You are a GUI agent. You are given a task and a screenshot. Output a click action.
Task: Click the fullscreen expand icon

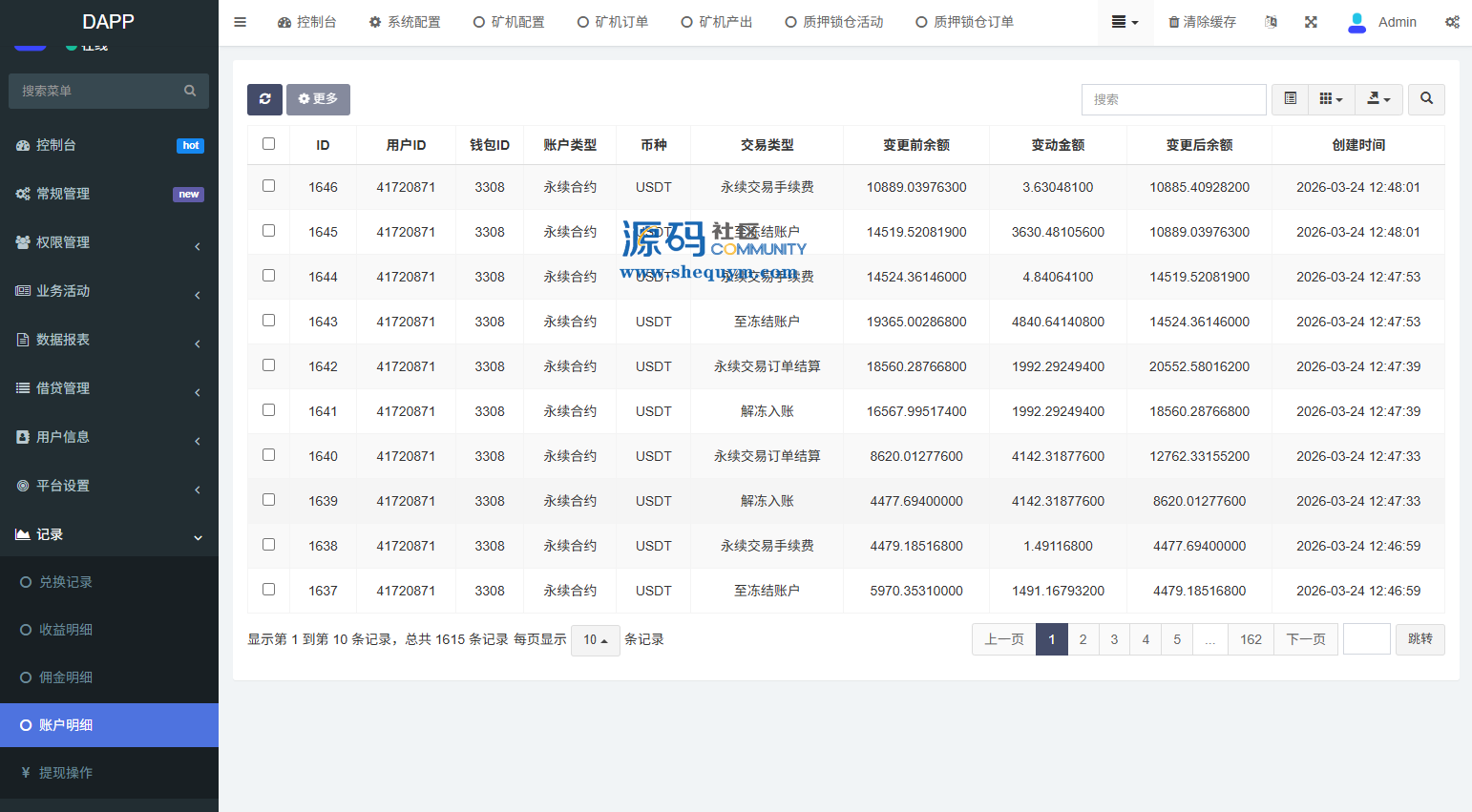(1311, 22)
